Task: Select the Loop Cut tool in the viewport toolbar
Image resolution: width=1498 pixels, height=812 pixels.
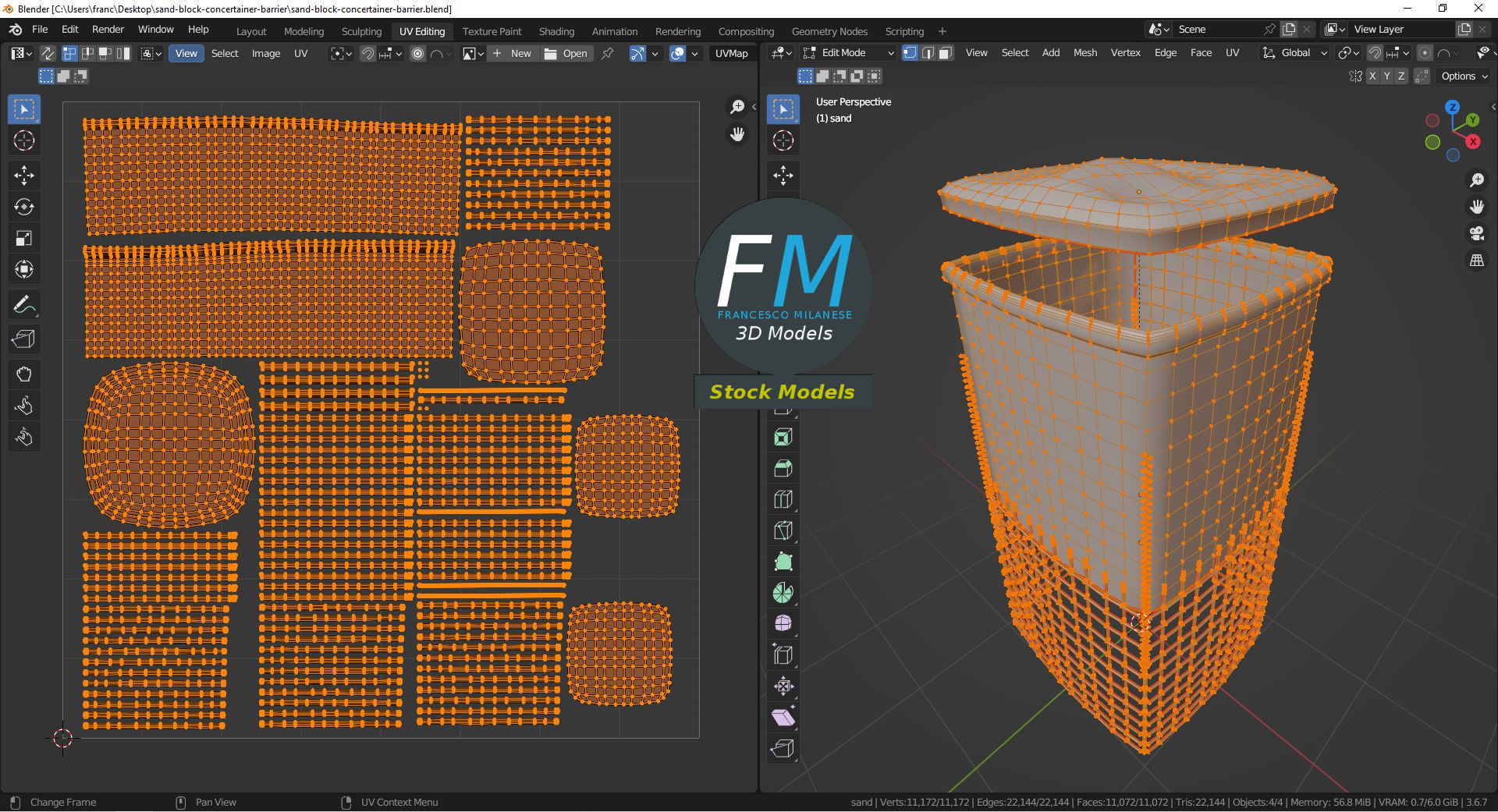Action: (x=783, y=498)
